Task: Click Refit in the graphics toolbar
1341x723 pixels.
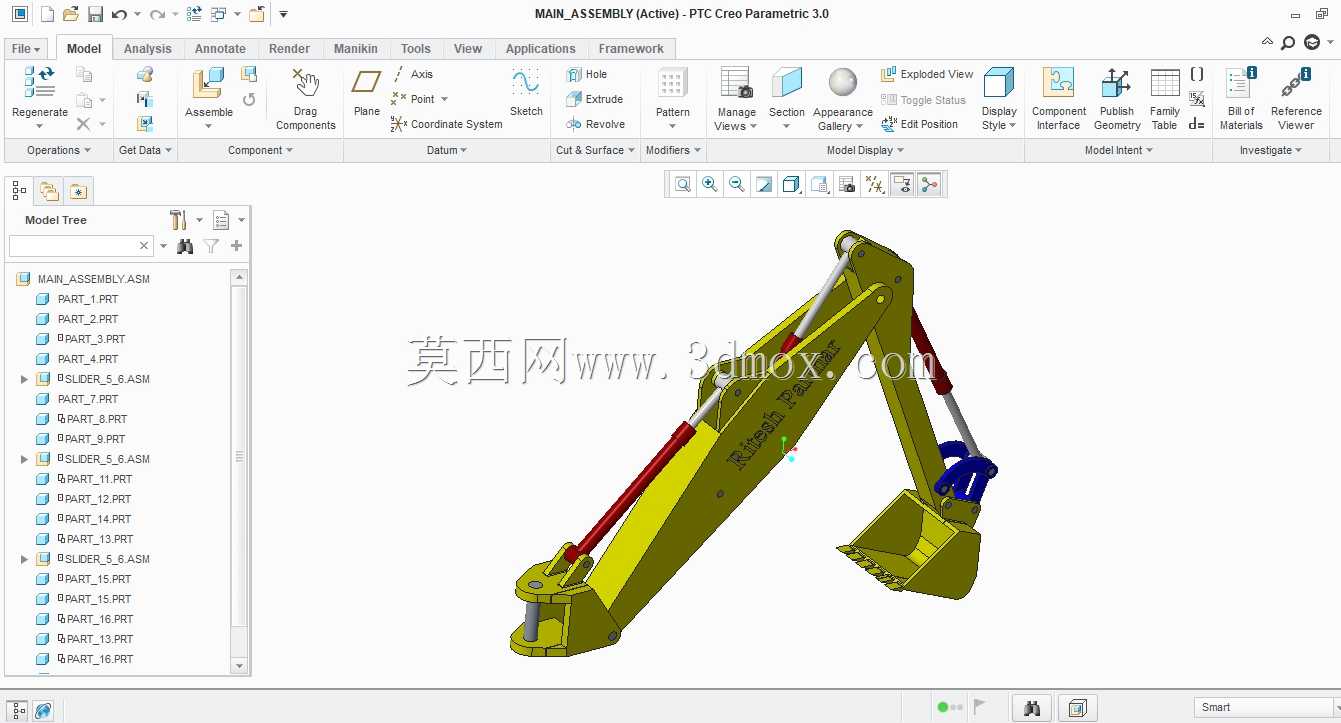Action: [x=683, y=184]
